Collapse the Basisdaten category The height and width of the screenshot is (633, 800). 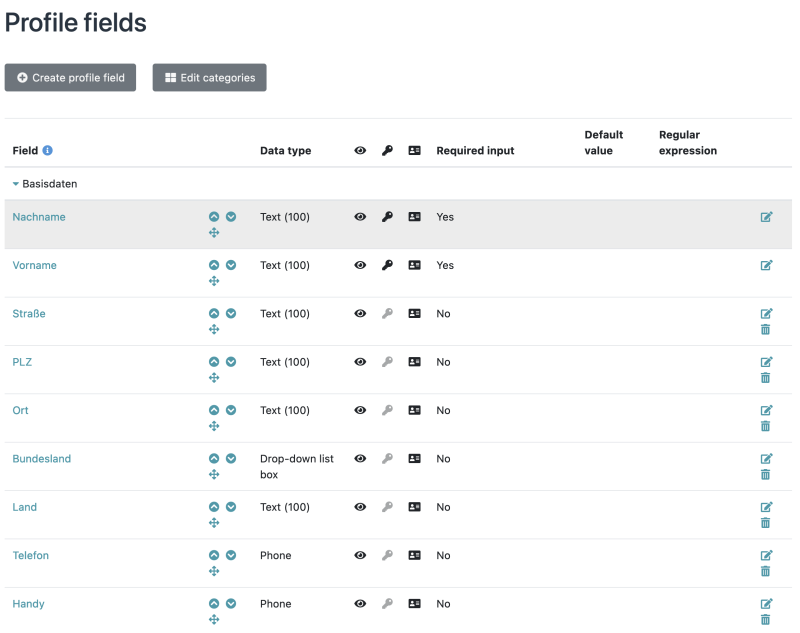[14, 184]
